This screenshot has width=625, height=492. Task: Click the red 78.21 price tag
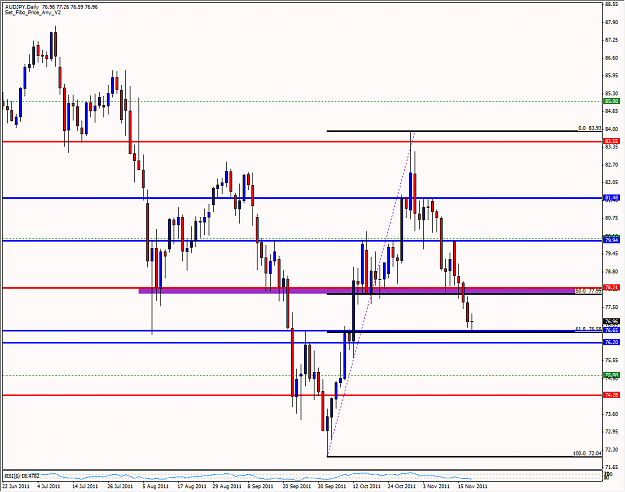(x=612, y=287)
